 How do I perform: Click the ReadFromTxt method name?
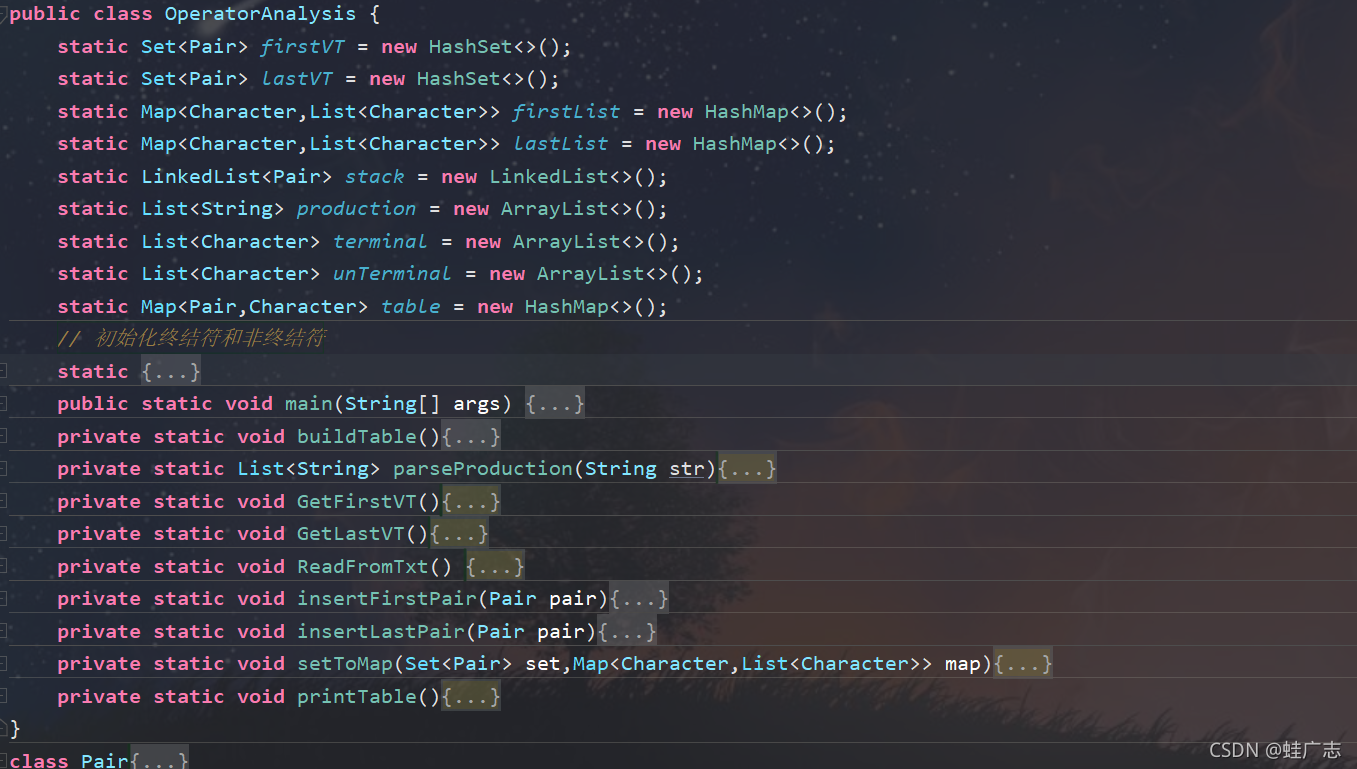pyautogui.click(x=362, y=566)
